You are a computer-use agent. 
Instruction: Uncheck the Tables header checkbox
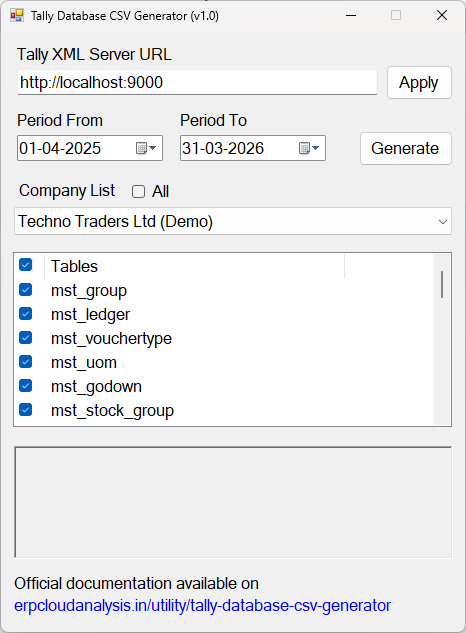tap(25, 265)
